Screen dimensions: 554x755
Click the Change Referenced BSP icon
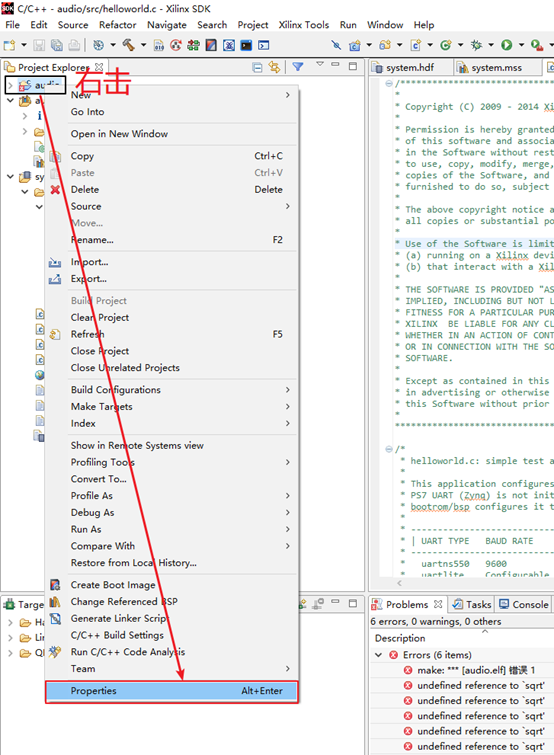tap(55, 602)
